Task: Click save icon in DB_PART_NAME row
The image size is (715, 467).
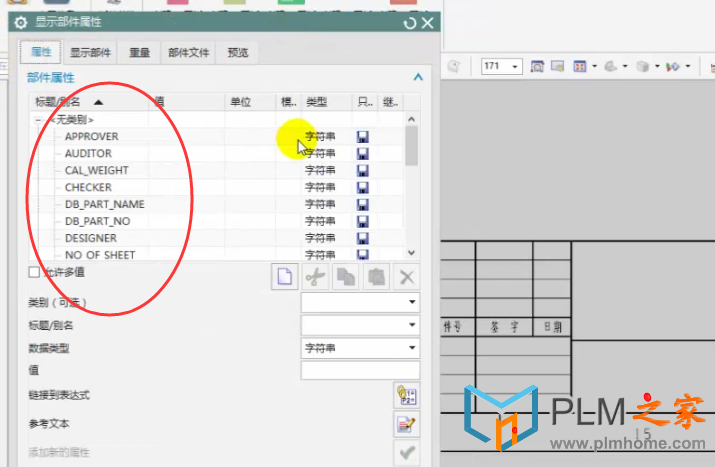Action: [363, 204]
